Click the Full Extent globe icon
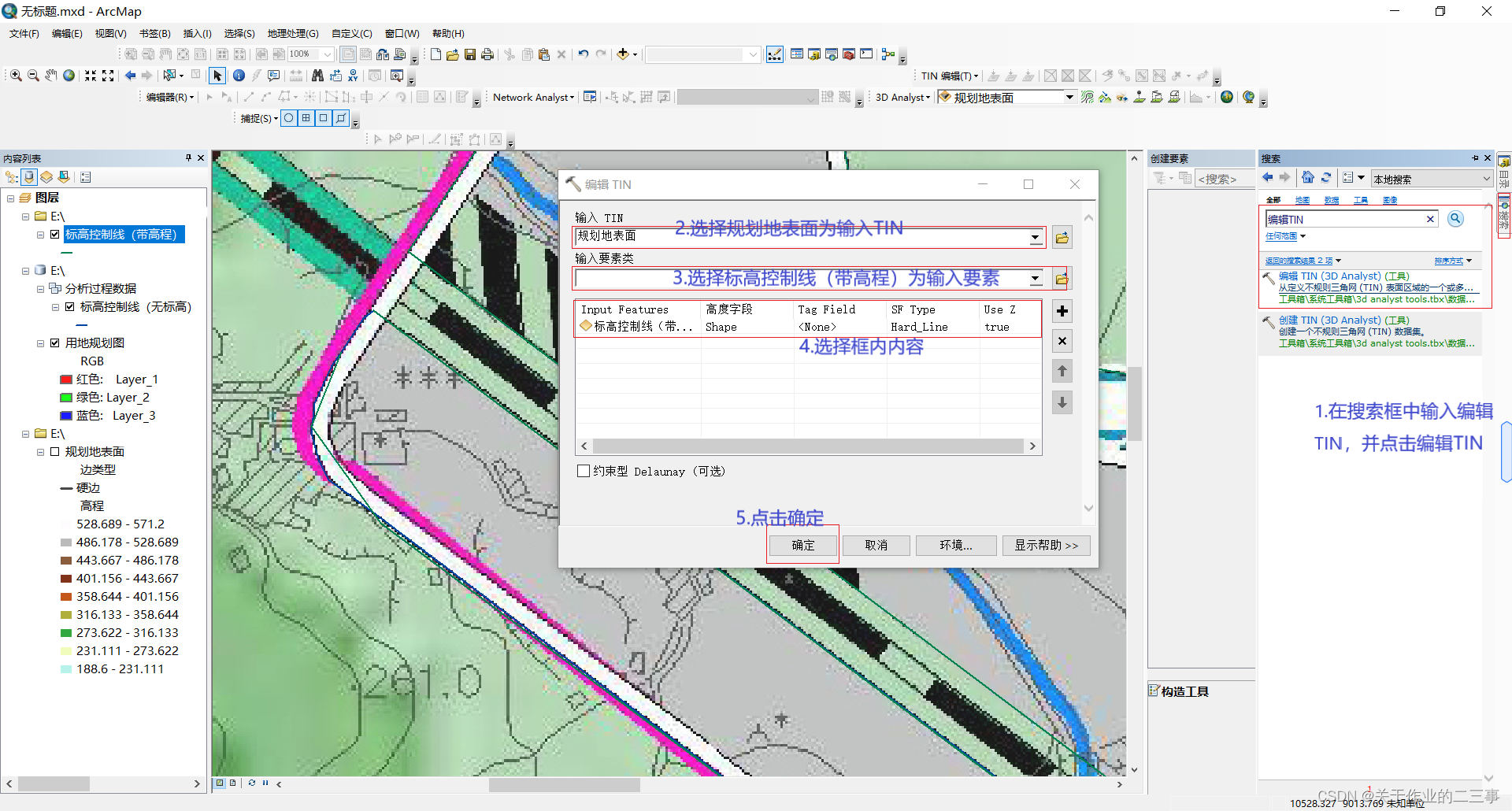The height and width of the screenshot is (811, 1512). click(x=69, y=76)
